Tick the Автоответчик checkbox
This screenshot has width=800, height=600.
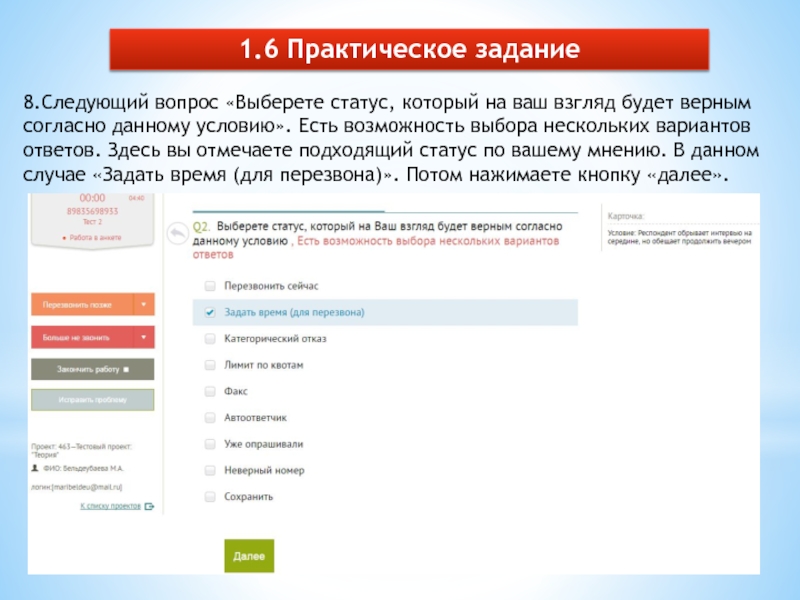[210, 418]
